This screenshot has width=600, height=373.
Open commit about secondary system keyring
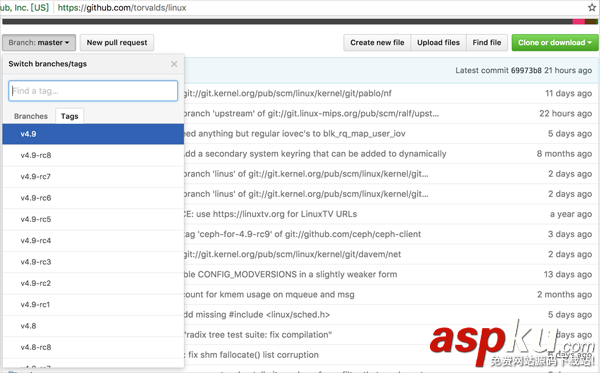click(x=315, y=154)
